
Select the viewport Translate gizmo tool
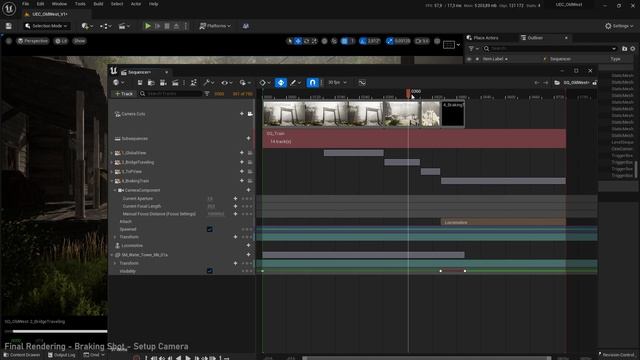point(298,41)
